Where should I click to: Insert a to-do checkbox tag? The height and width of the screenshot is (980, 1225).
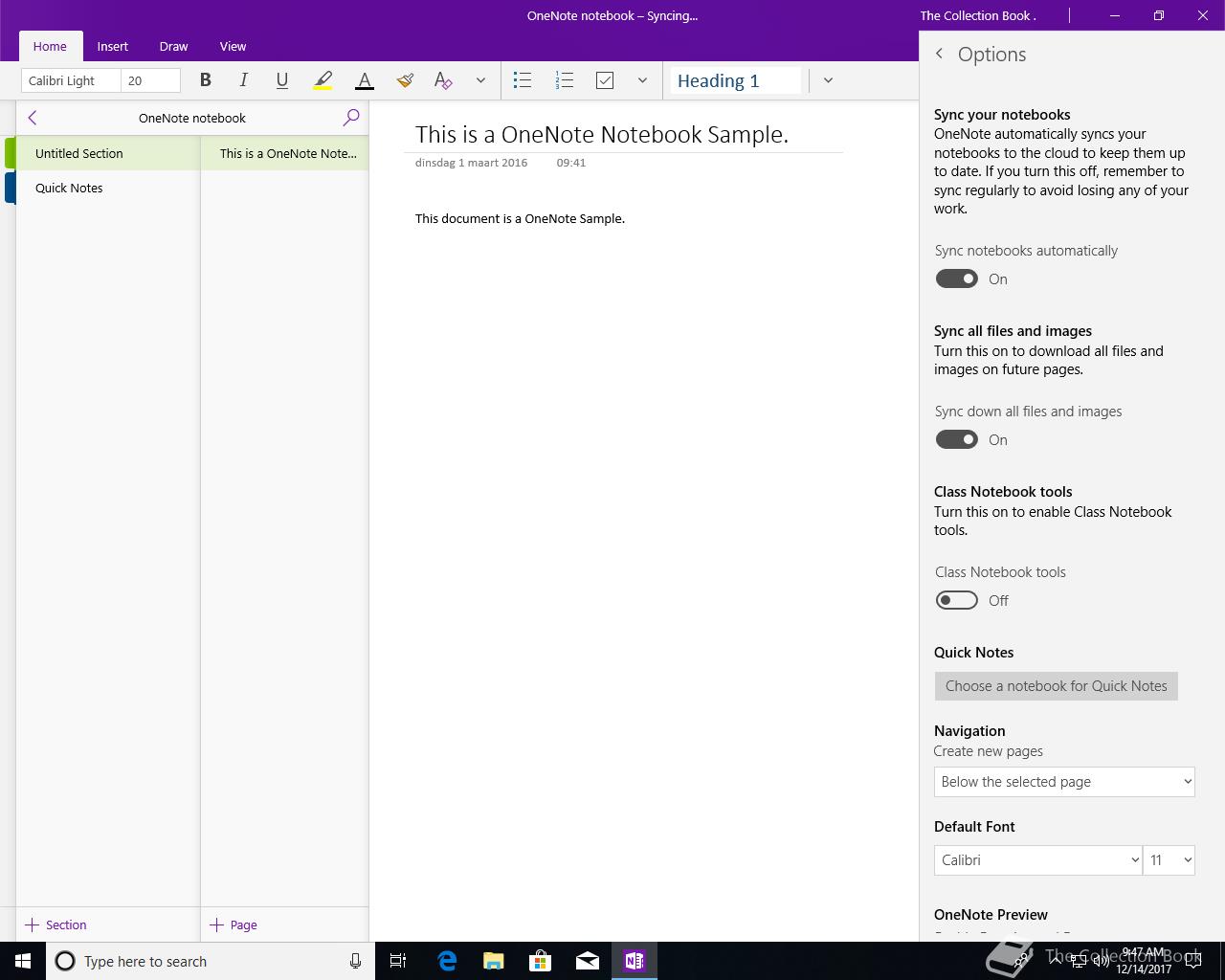tap(605, 80)
